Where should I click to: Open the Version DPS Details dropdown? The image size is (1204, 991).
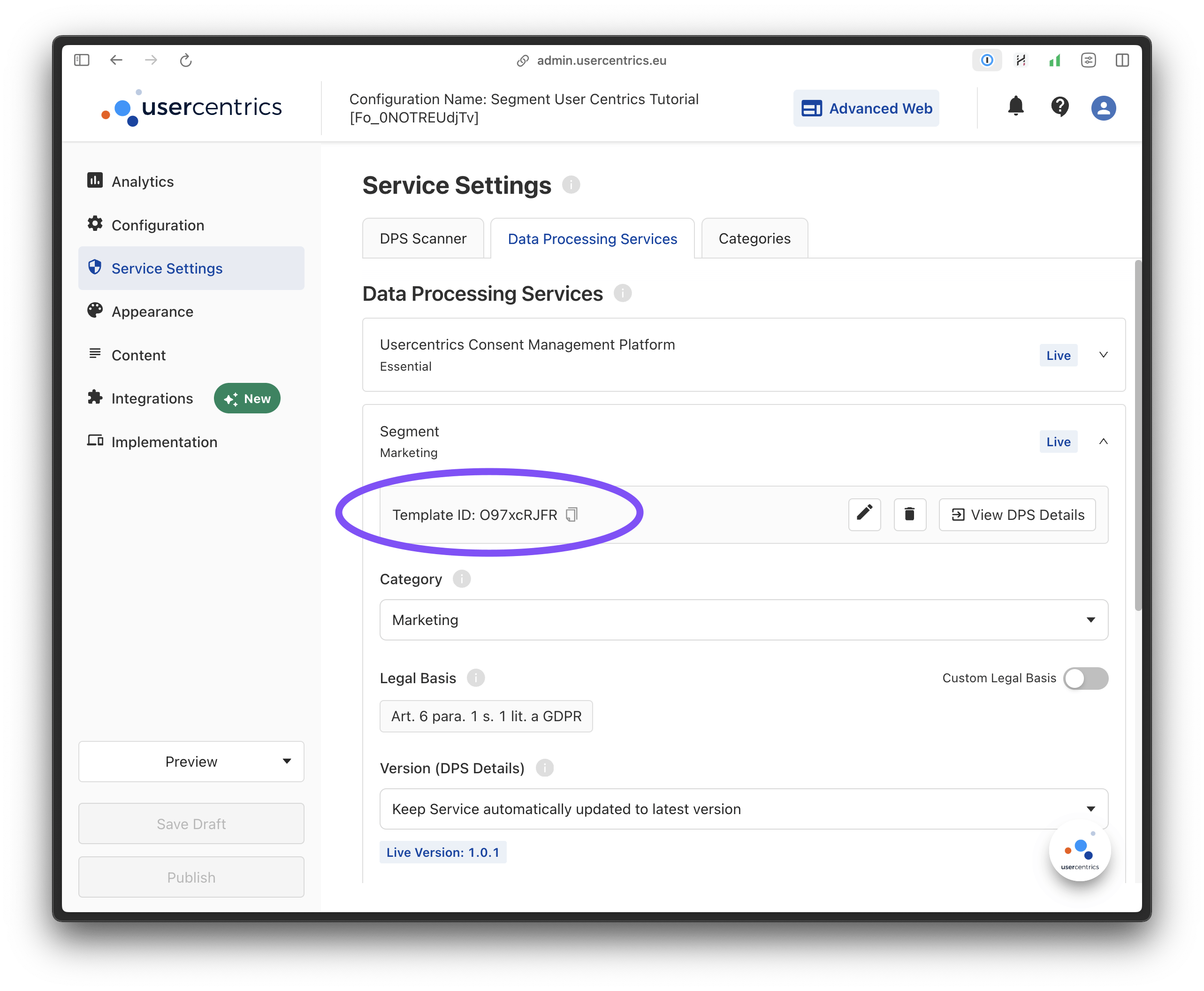coord(743,809)
